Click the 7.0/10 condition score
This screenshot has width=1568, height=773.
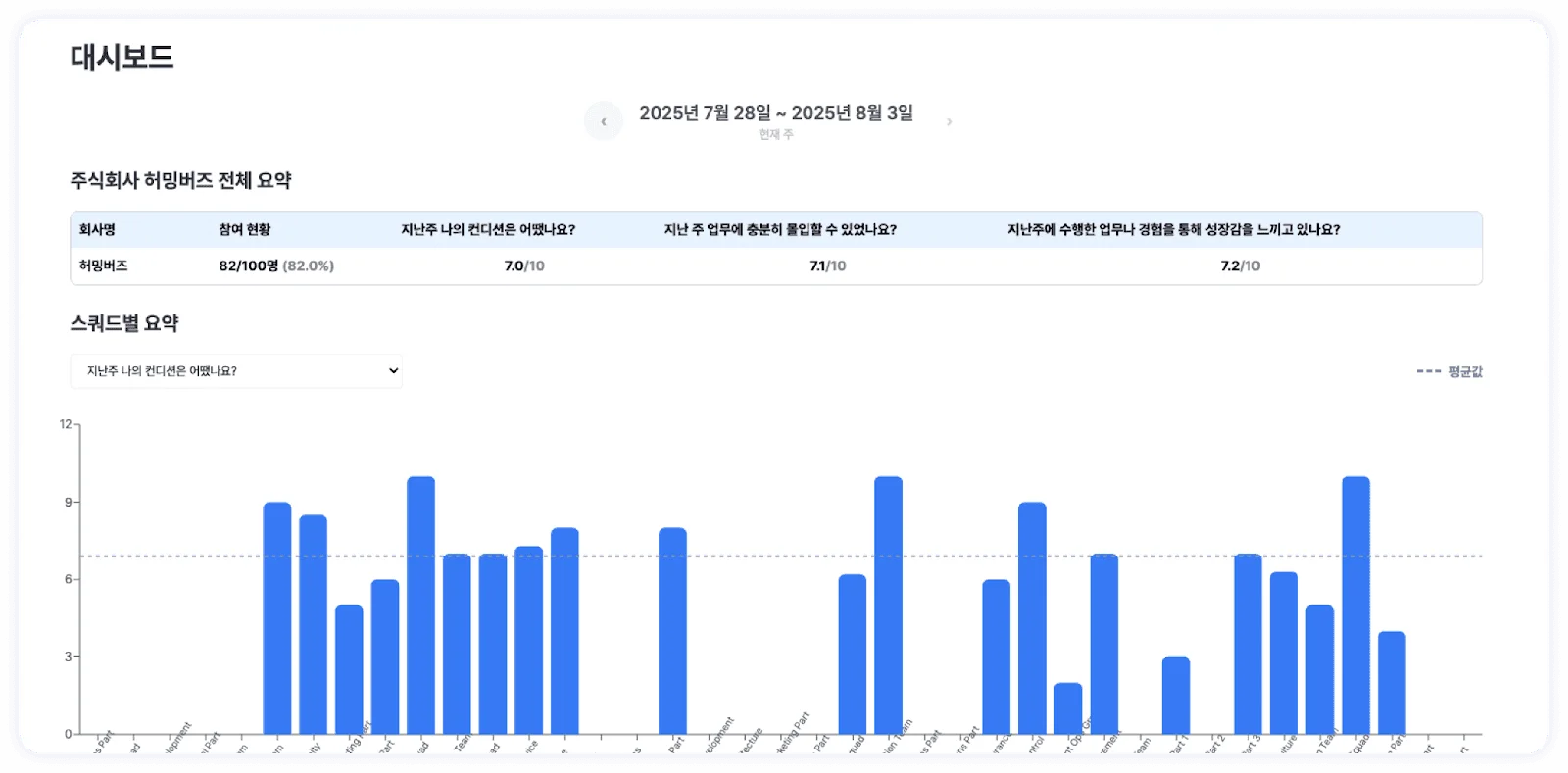(x=524, y=266)
